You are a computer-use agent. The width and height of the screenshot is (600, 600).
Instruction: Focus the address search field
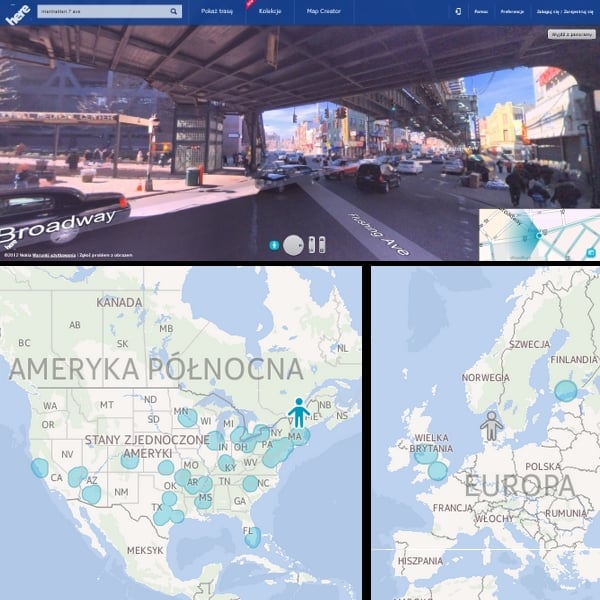click(109, 11)
